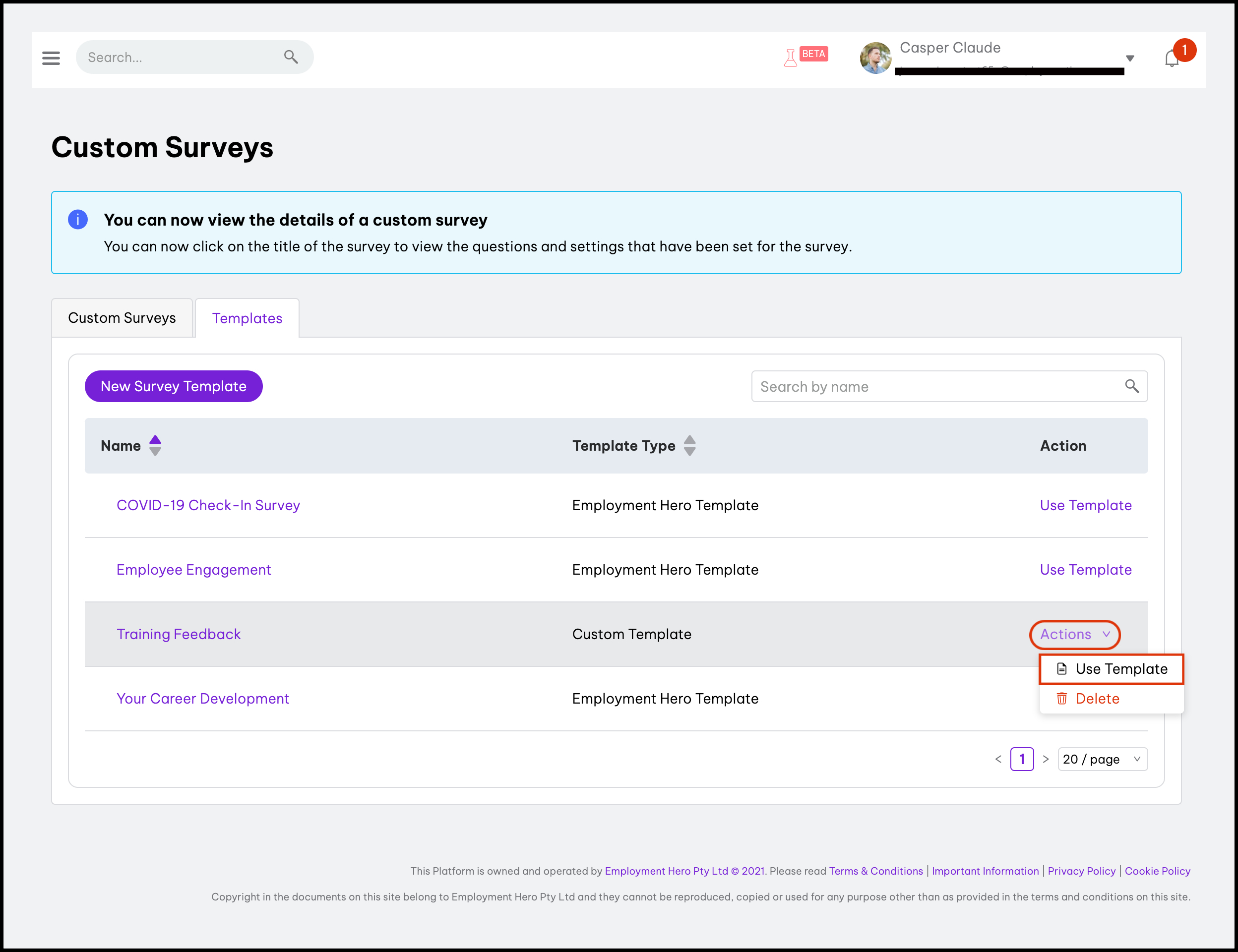Click the New Survey Template button

click(174, 386)
